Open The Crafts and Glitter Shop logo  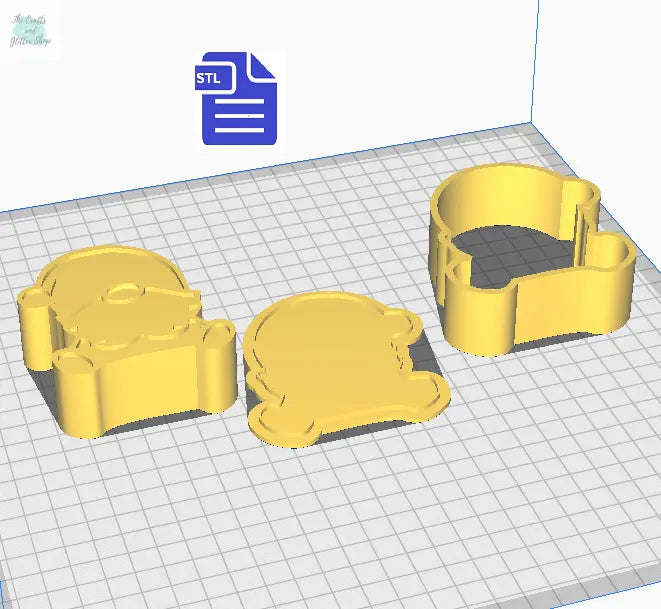[x=32, y=31]
